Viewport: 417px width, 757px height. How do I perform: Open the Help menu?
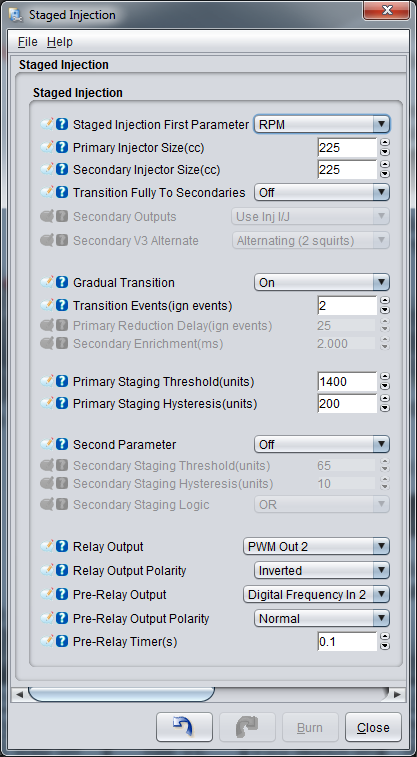coord(60,42)
